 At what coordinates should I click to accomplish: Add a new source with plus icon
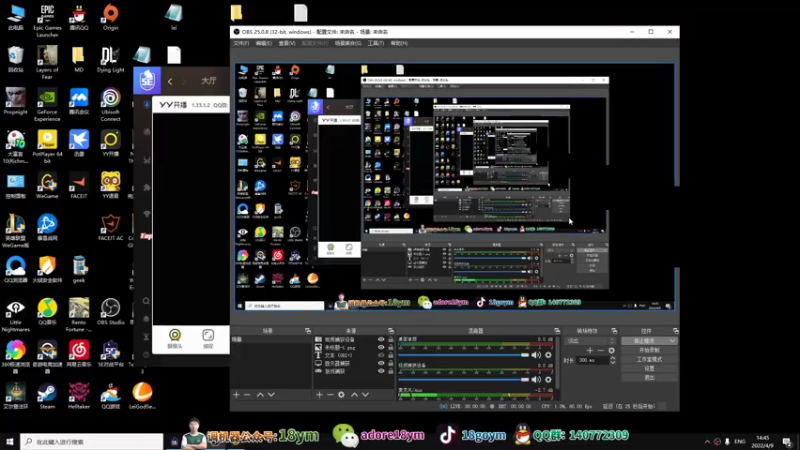click(x=319, y=394)
